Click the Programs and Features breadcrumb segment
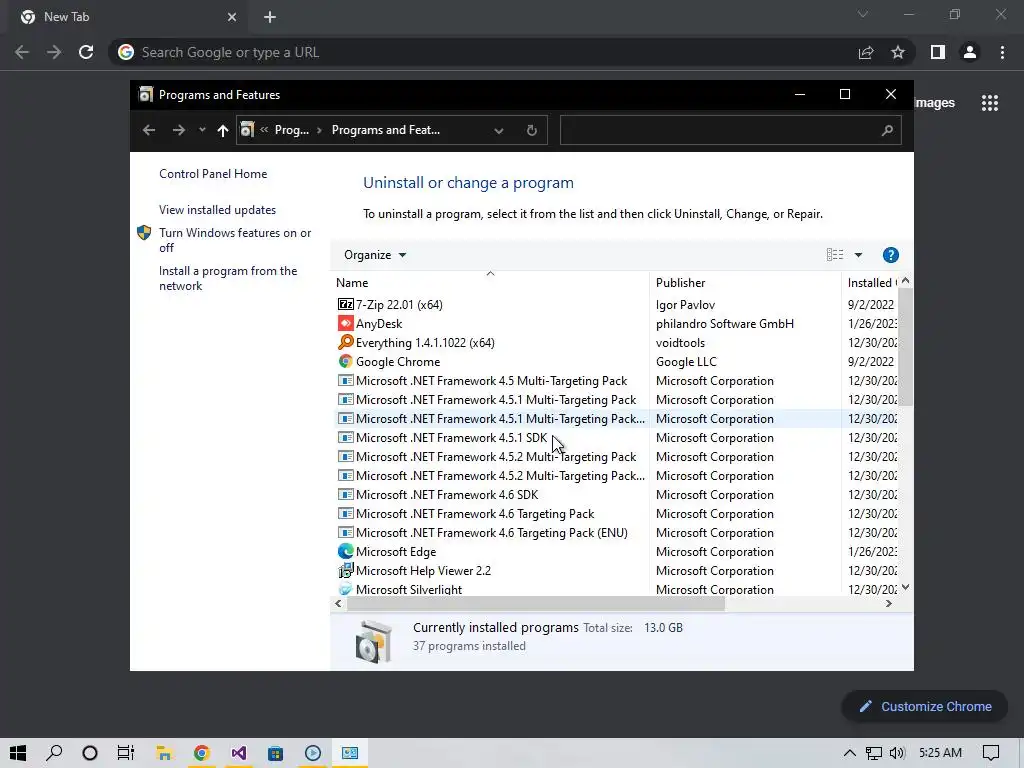 (385, 130)
